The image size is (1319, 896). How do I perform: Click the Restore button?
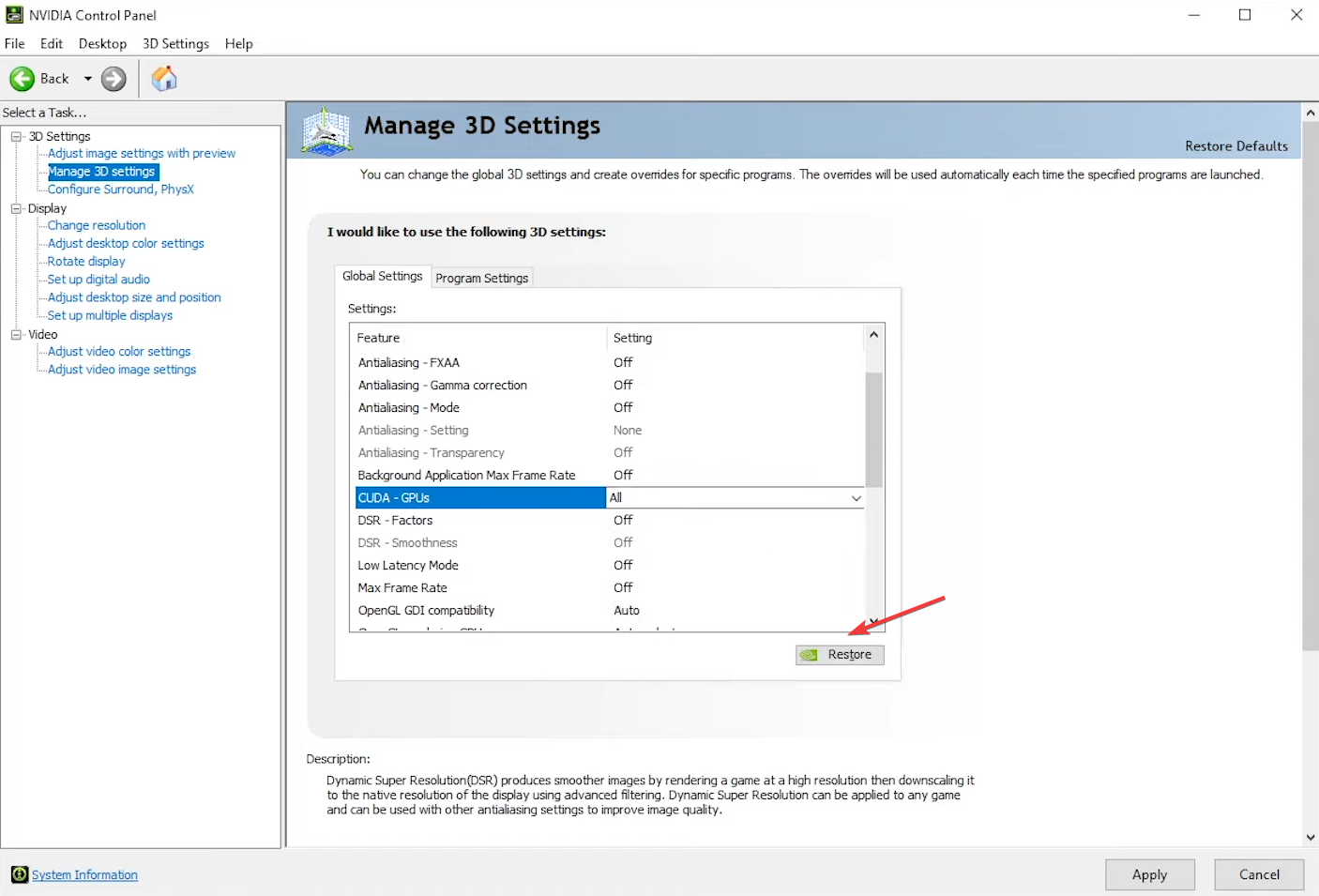[840, 655]
